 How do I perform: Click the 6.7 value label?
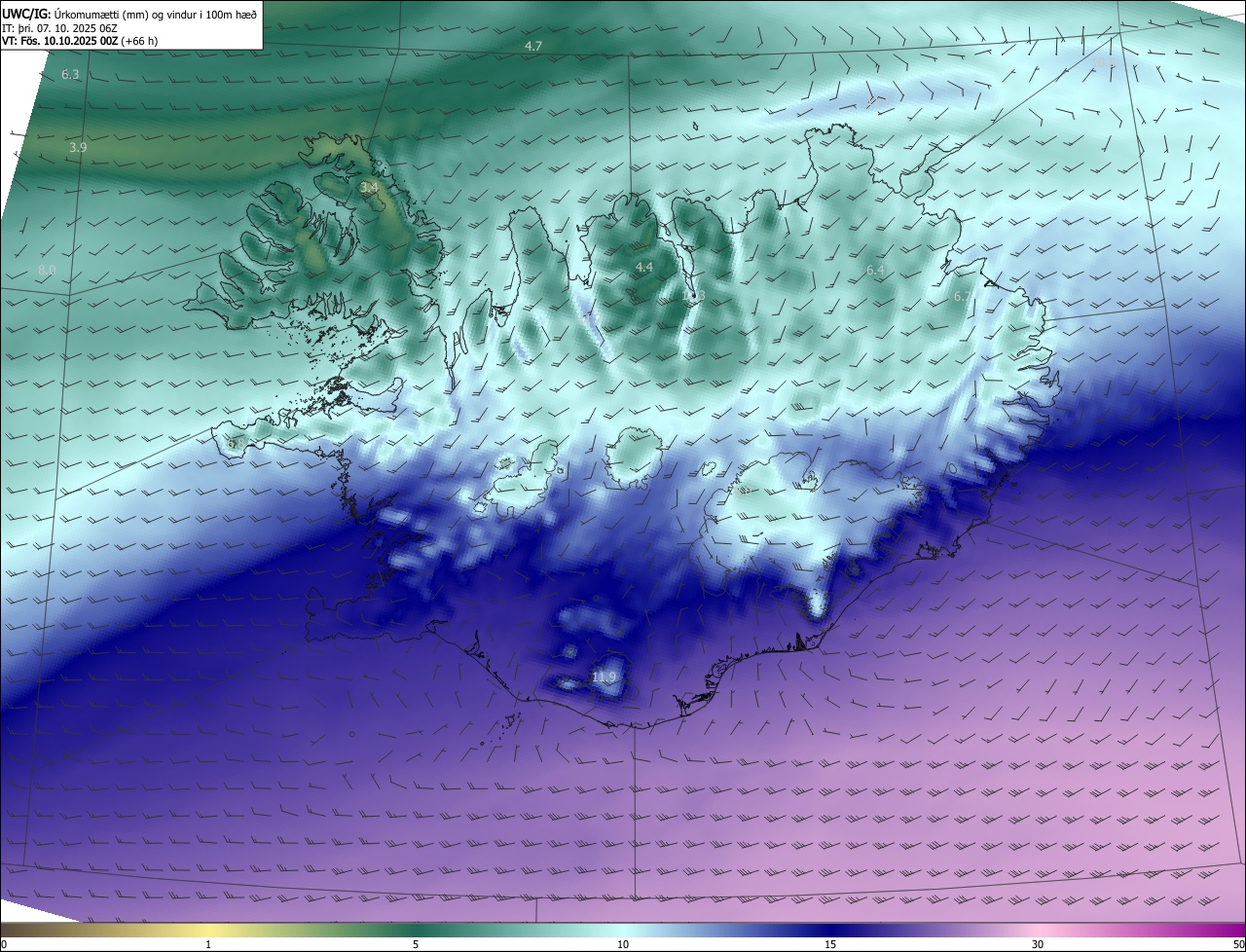[962, 296]
